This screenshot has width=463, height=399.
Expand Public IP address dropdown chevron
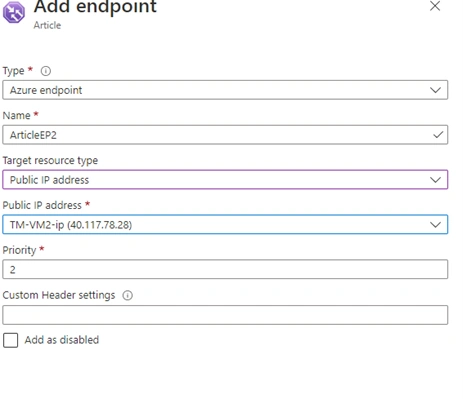(x=435, y=225)
